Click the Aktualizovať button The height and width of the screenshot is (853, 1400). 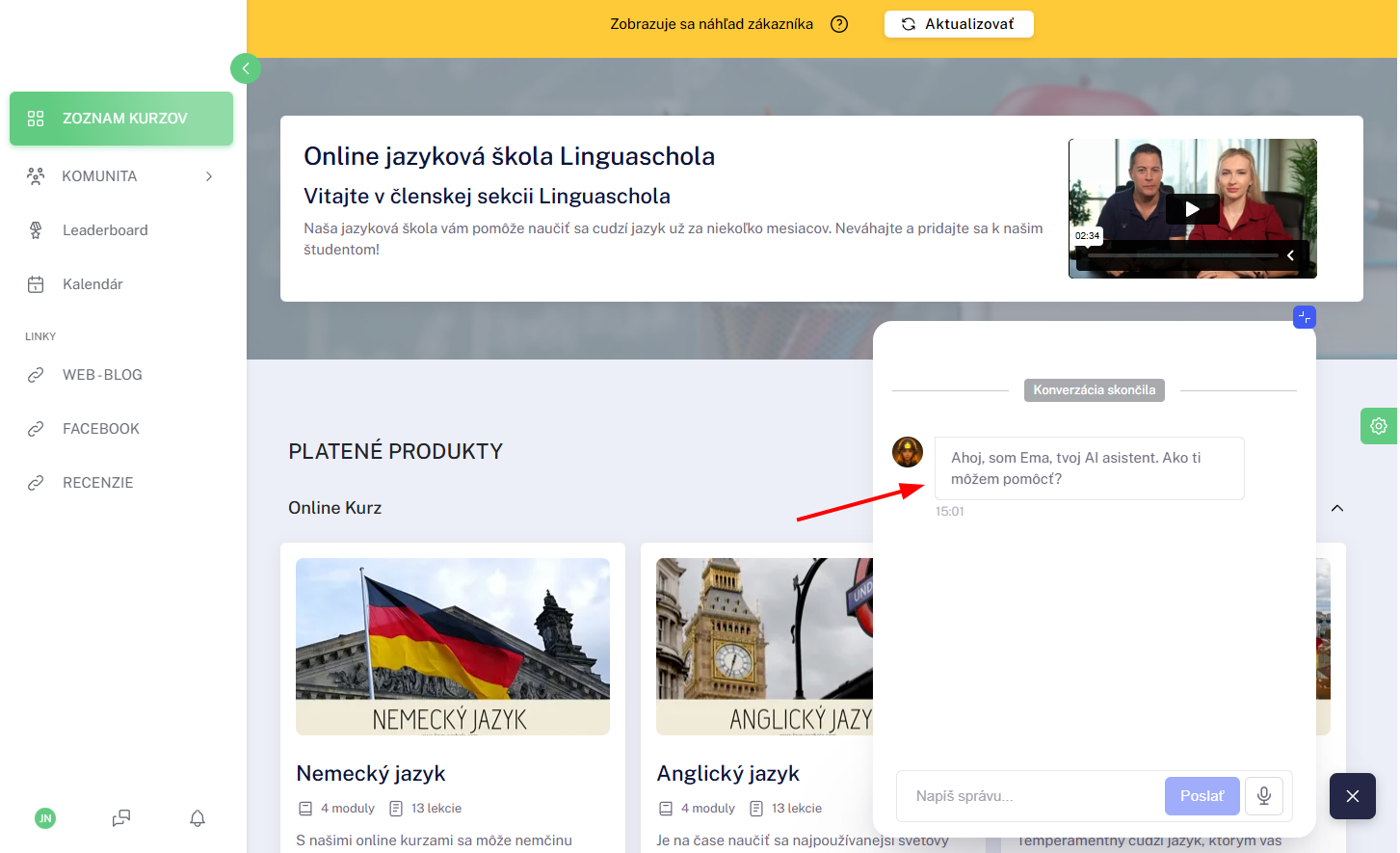959,24
